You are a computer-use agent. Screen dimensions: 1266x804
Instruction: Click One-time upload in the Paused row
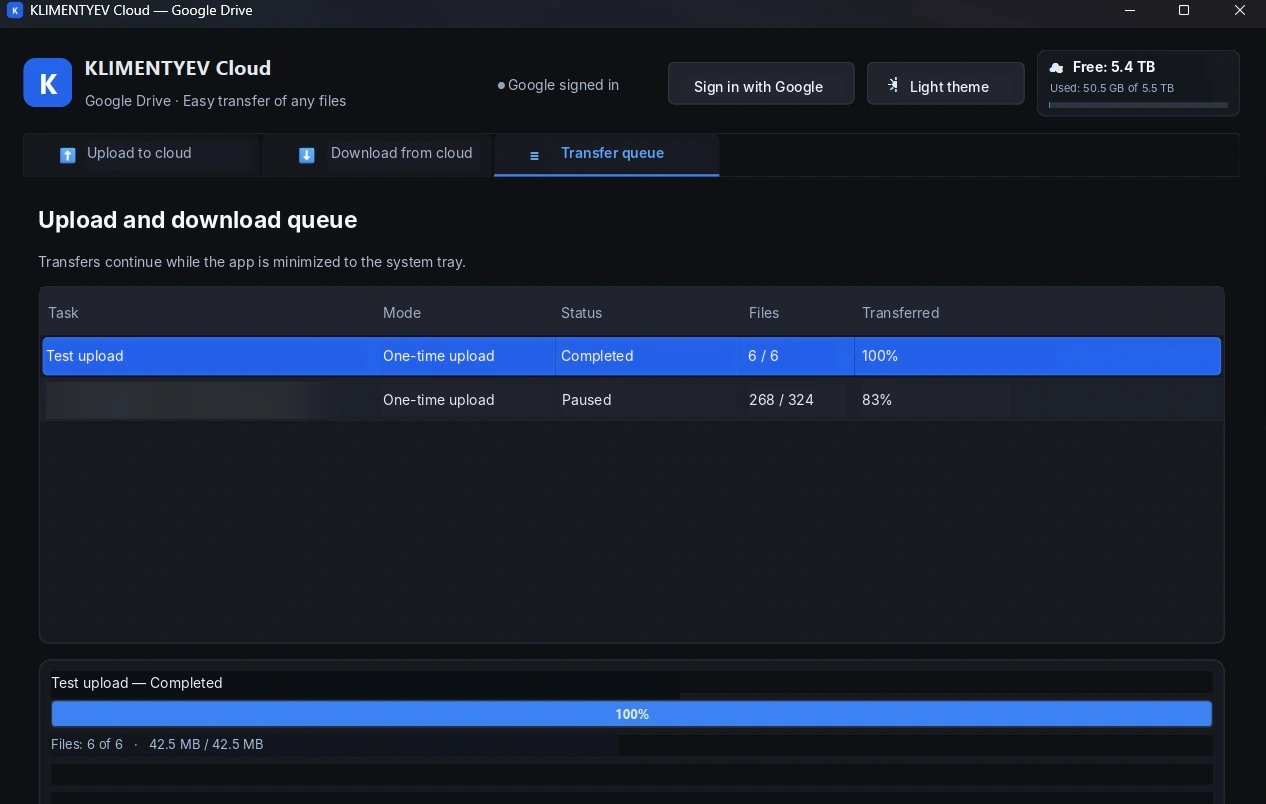click(438, 400)
